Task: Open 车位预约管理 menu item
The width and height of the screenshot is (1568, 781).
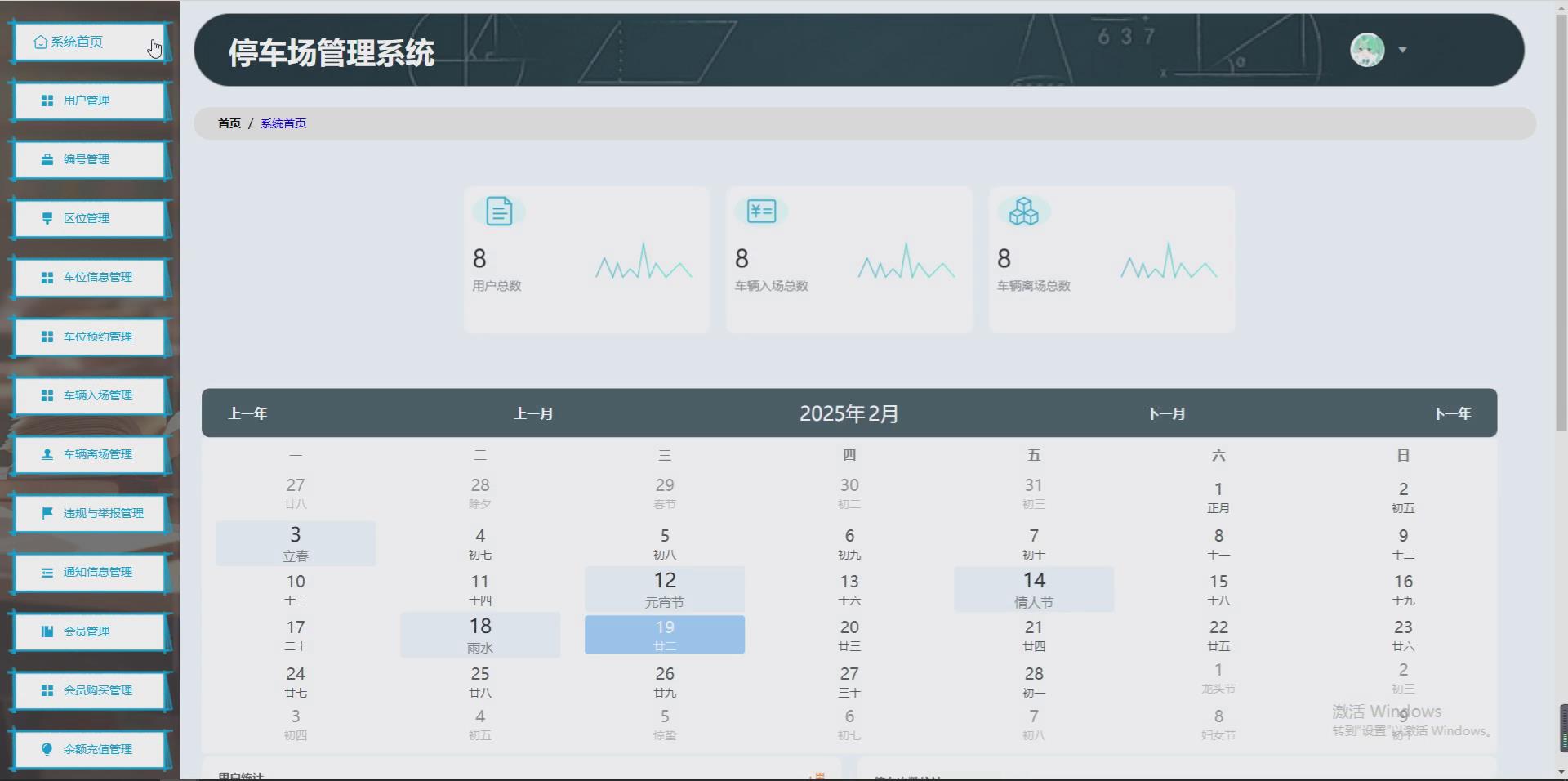Action: coord(91,337)
